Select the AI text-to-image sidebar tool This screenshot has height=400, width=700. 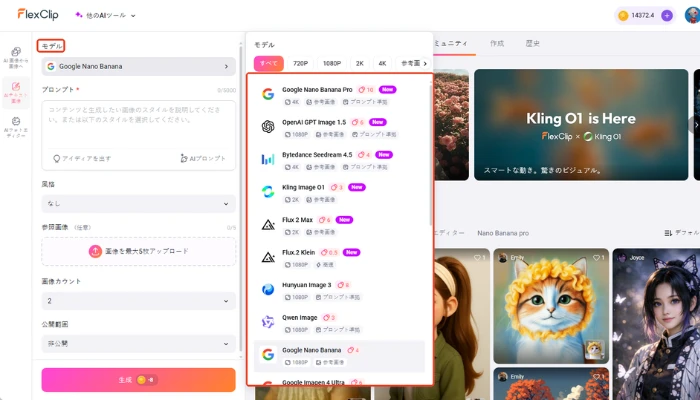click(16, 92)
